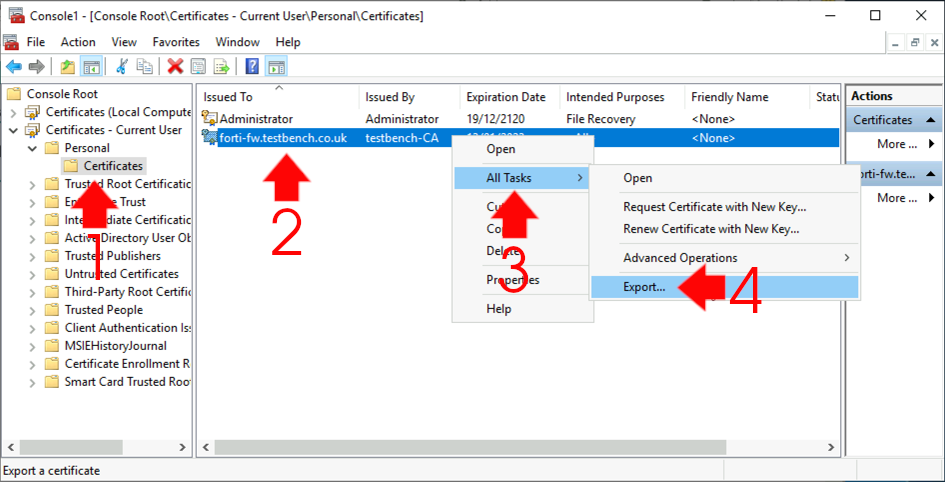Open the Action menu
945x482 pixels.
tap(78, 42)
